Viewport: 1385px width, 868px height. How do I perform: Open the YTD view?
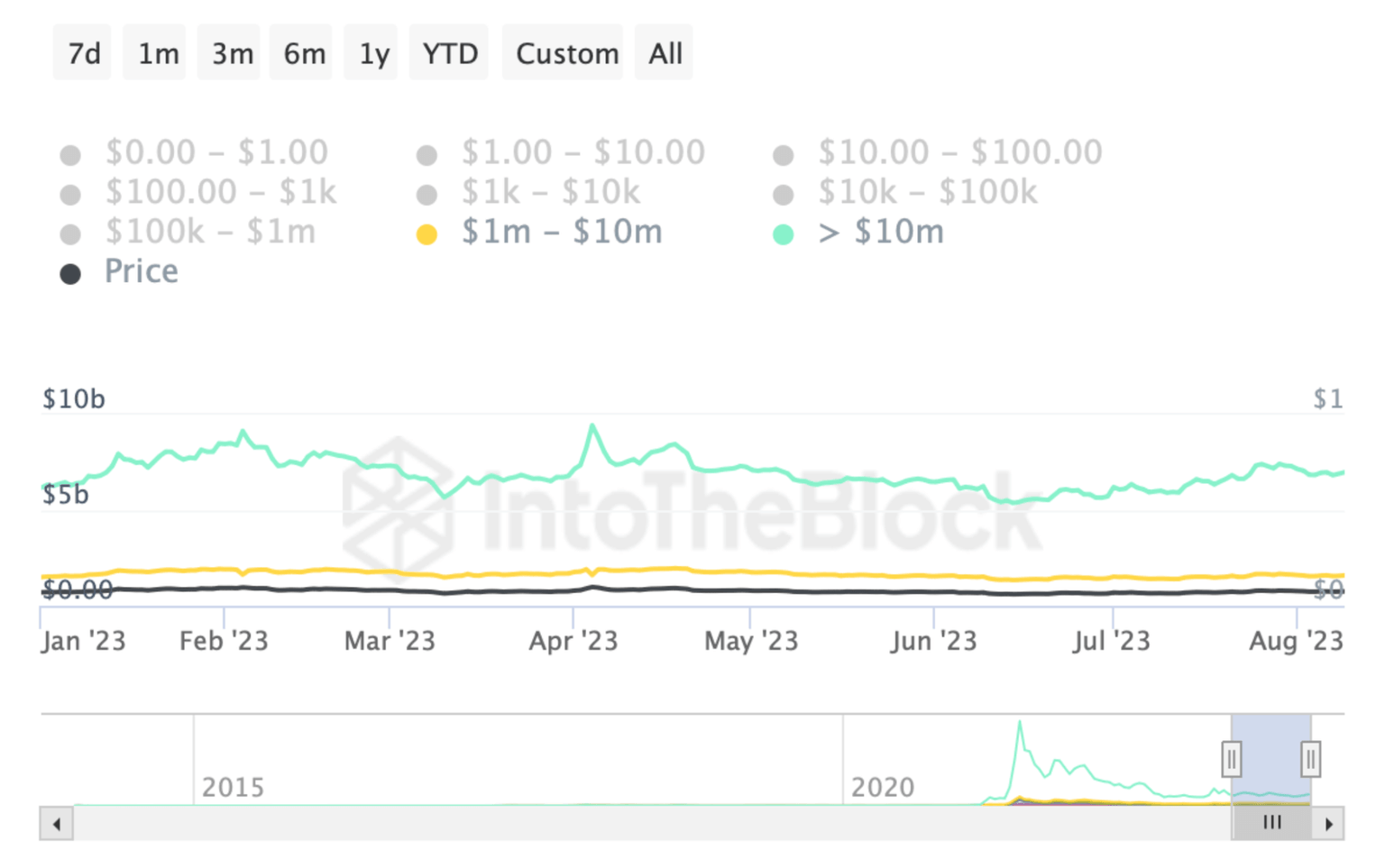pyautogui.click(x=448, y=52)
